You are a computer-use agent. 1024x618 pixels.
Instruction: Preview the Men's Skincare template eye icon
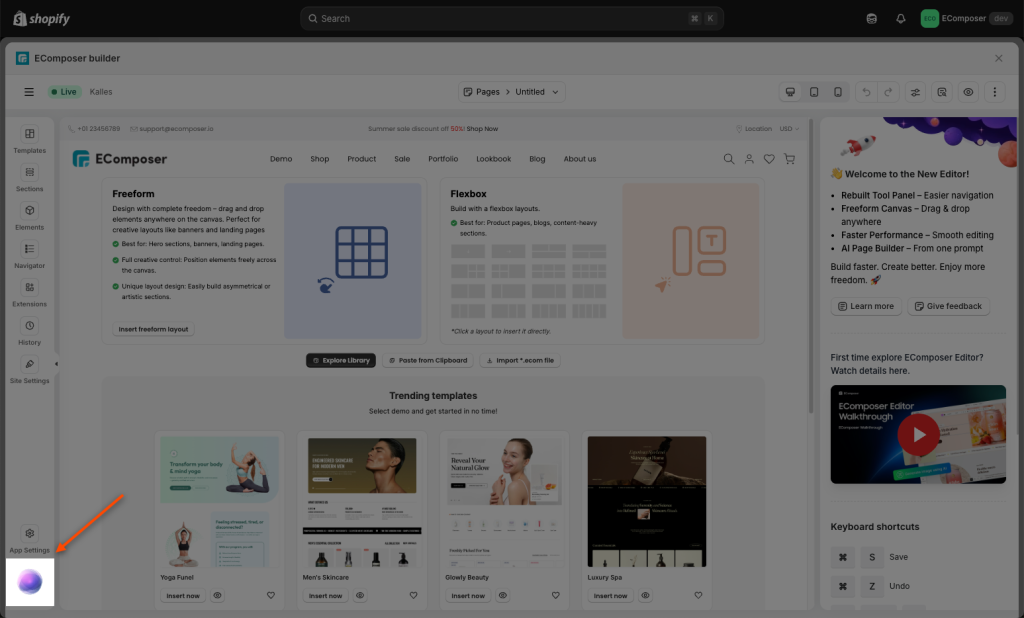pos(360,596)
